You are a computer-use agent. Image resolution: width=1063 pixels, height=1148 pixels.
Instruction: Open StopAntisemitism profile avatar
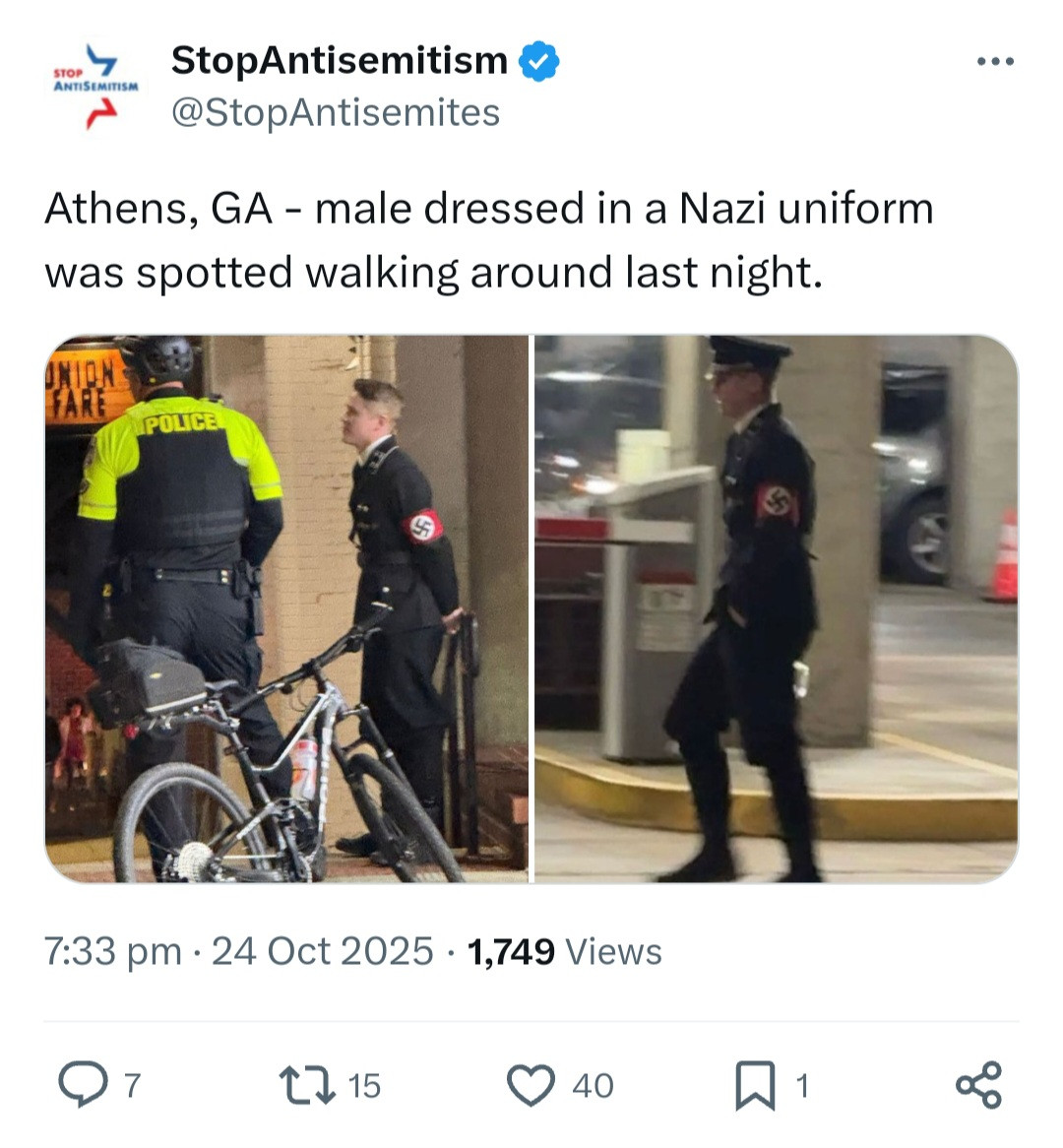tap(95, 86)
